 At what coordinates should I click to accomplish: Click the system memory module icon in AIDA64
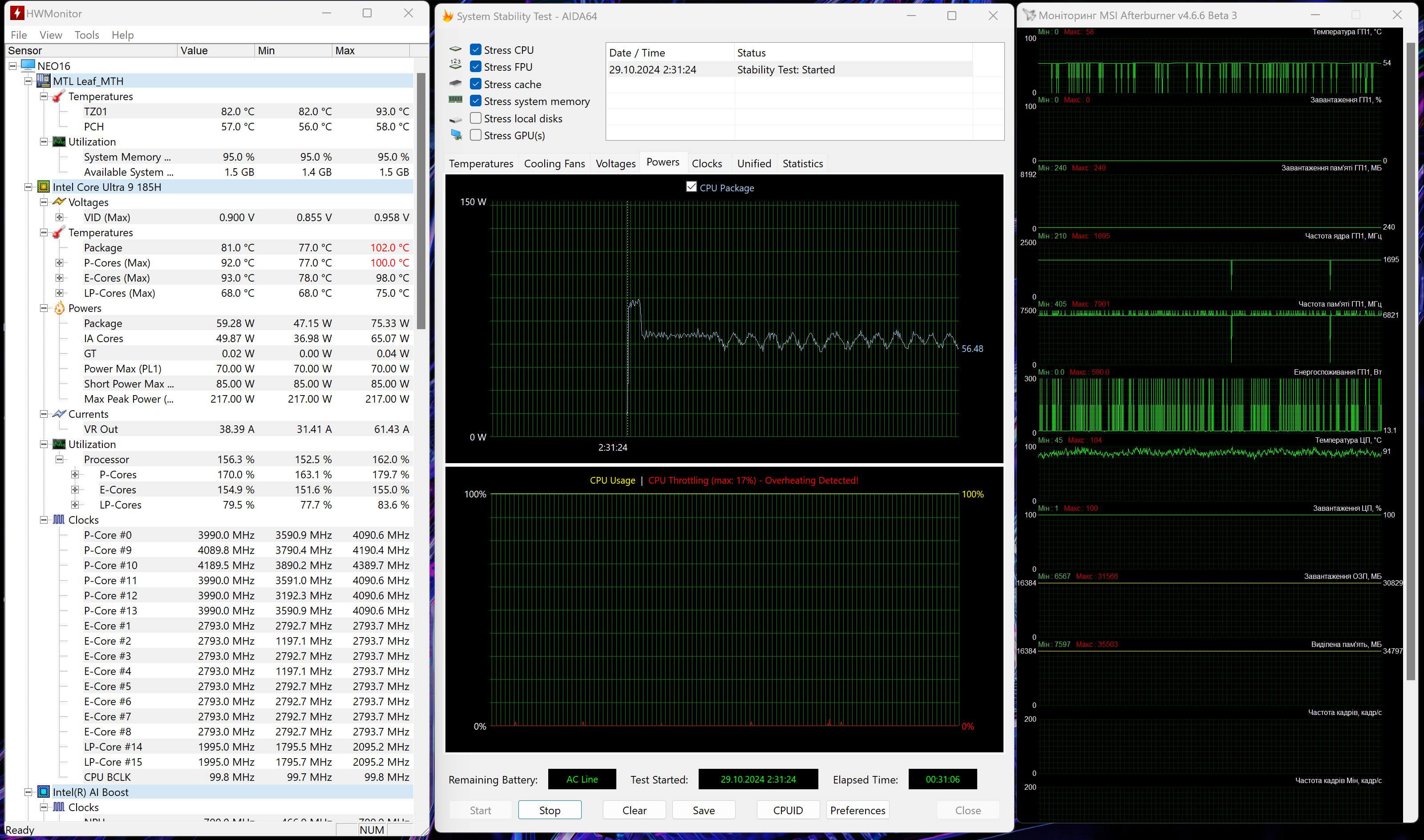click(455, 101)
